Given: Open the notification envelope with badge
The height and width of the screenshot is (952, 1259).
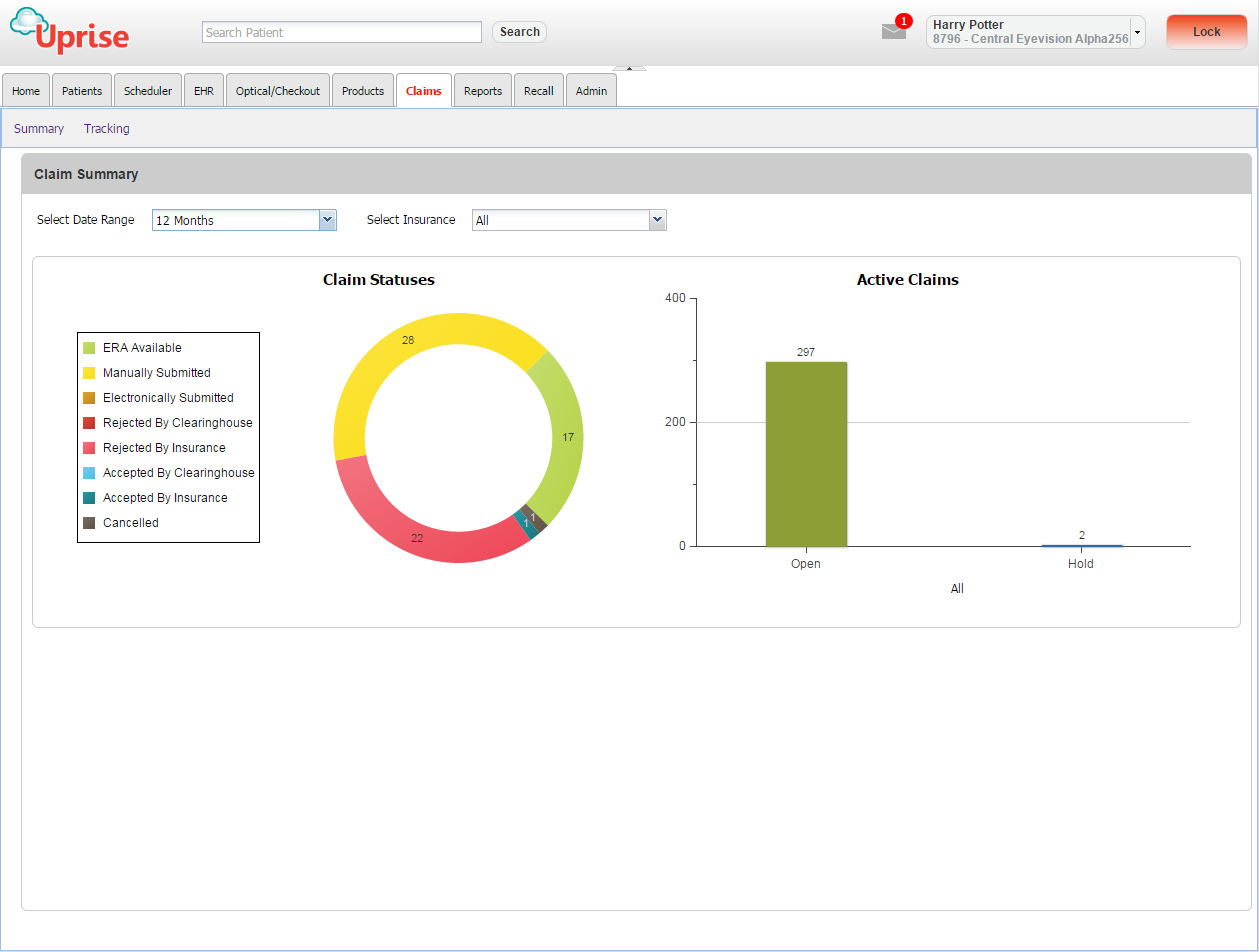Looking at the screenshot, I should click(x=893, y=31).
